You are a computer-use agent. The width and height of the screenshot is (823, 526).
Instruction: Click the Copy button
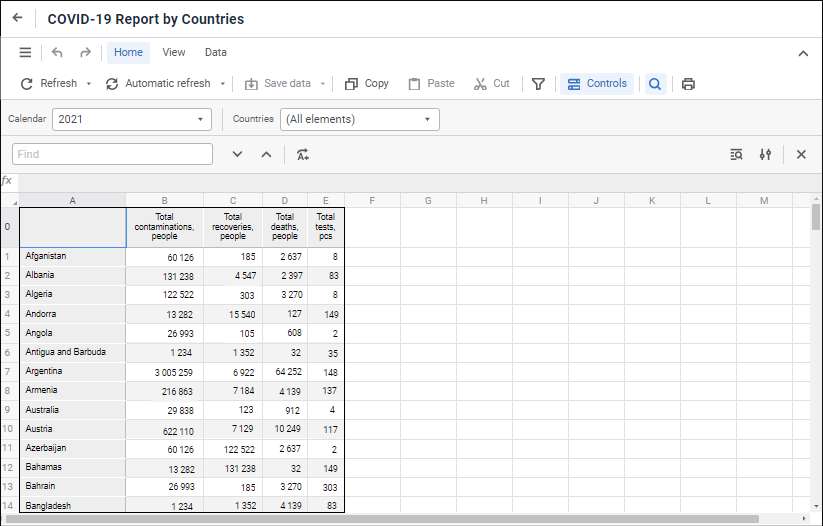click(x=367, y=84)
